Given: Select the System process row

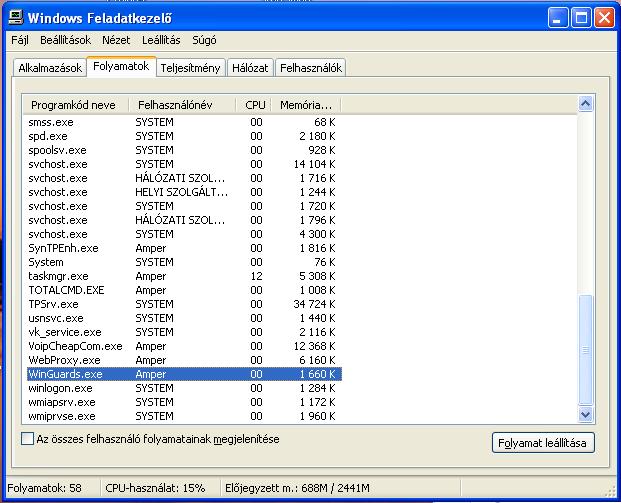Looking at the screenshot, I should click(x=184, y=262).
